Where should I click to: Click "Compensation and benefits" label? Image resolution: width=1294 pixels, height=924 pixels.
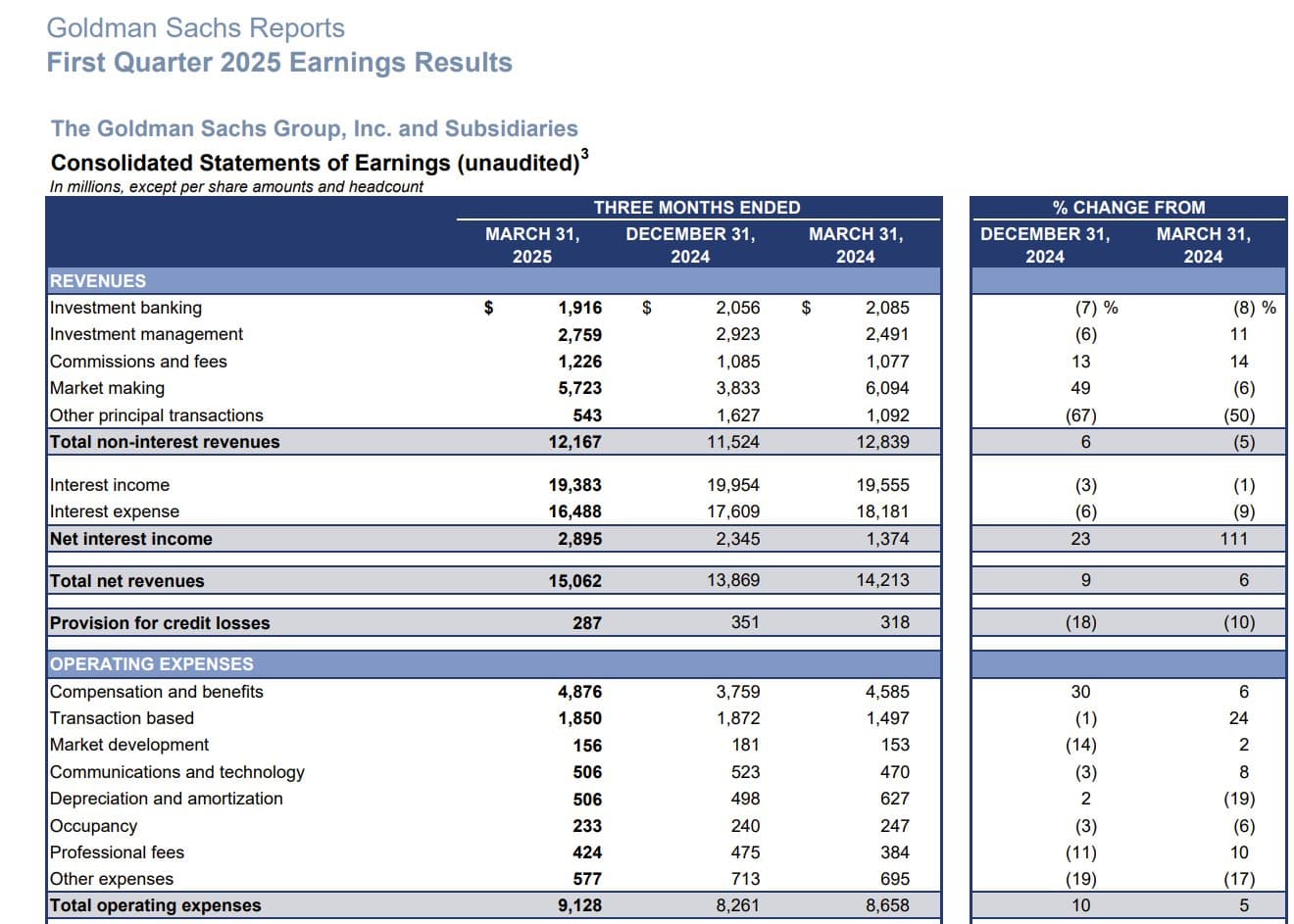pyautogui.click(x=157, y=692)
